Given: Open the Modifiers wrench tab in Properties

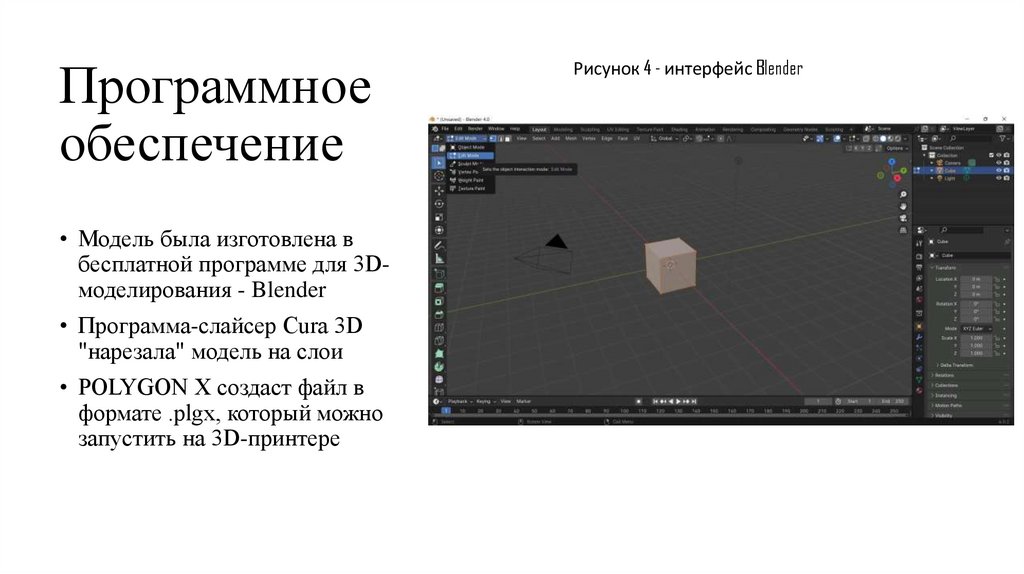Looking at the screenshot, I should [920, 337].
